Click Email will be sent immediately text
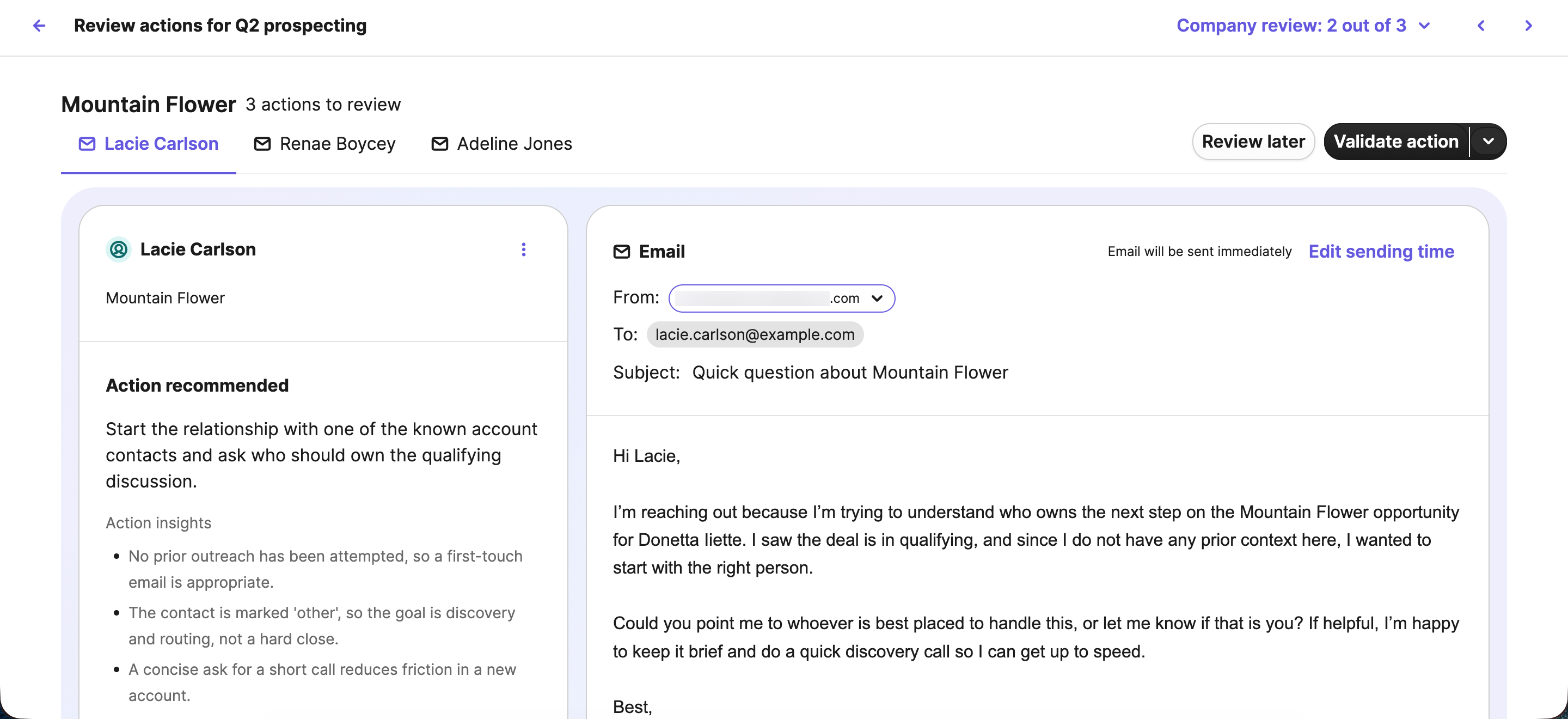The width and height of the screenshot is (1568, 719). point(1199,252)
